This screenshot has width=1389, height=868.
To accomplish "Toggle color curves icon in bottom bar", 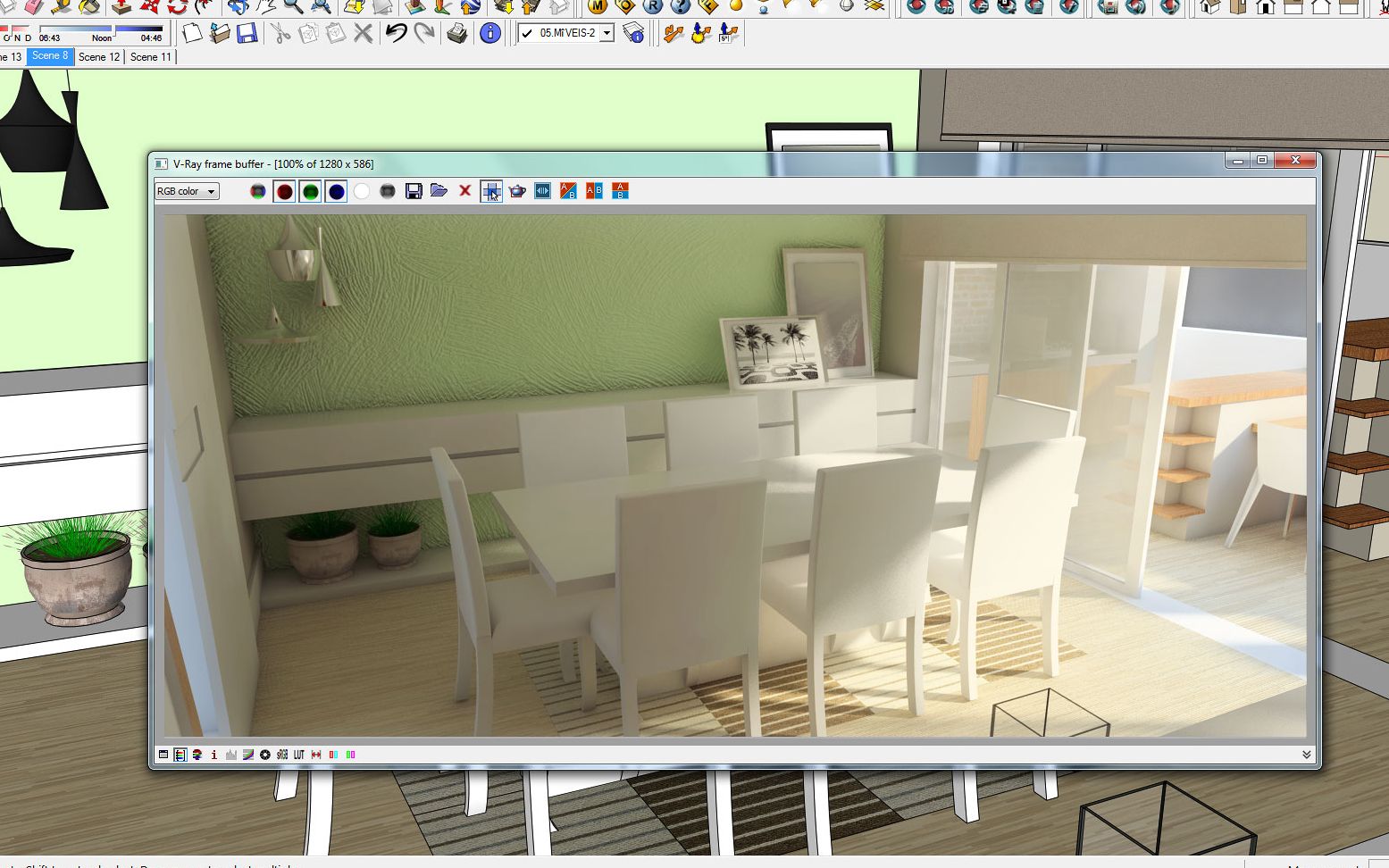I will coord(248,755).
